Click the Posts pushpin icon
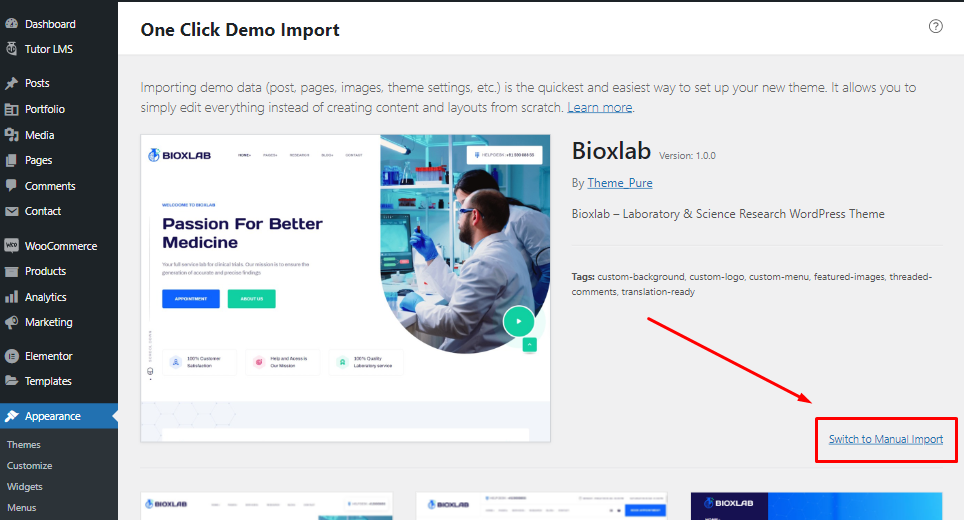This screenshot has height=520, width=964. coord(11,83)
